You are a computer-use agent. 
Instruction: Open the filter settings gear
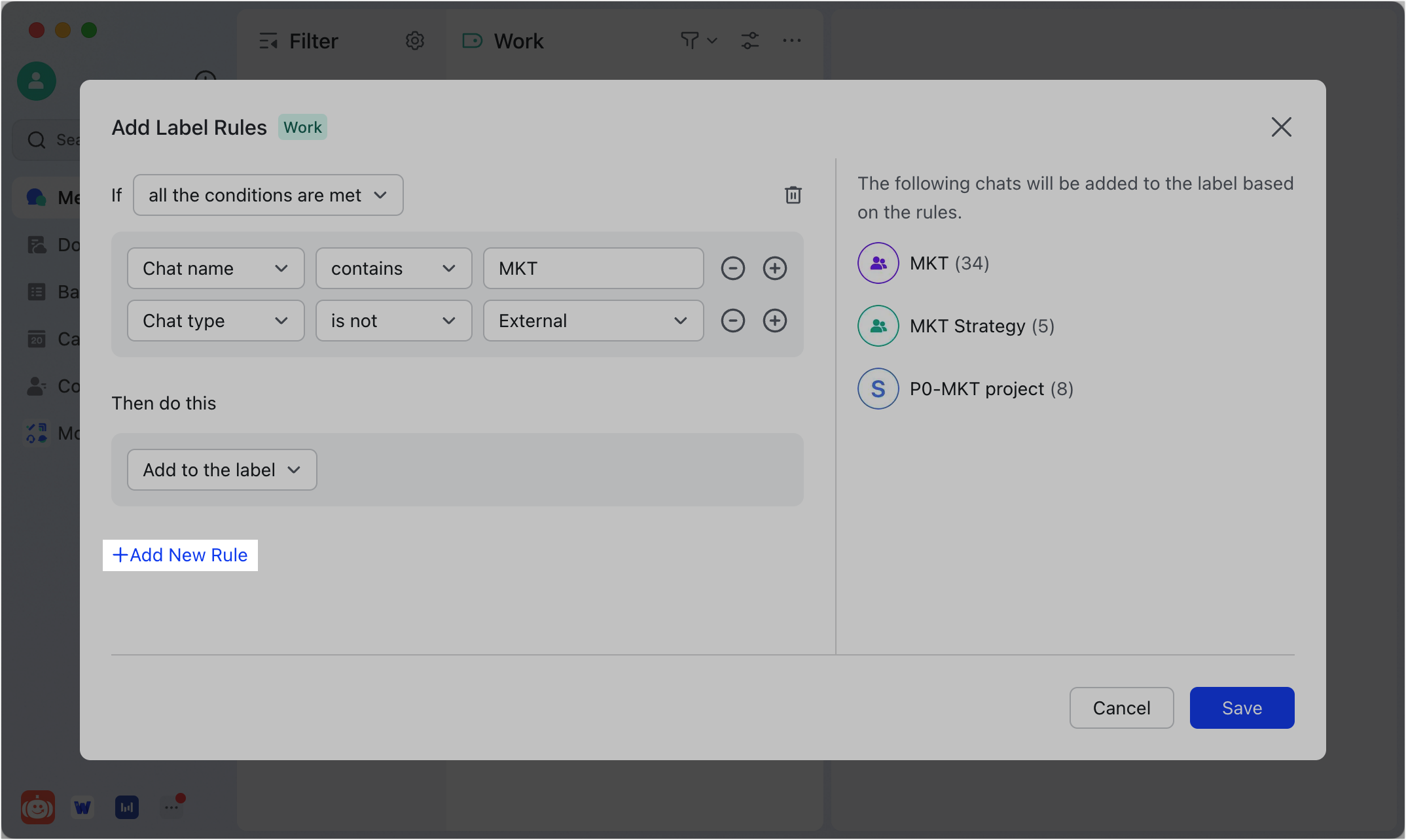[x=414, y=41]
